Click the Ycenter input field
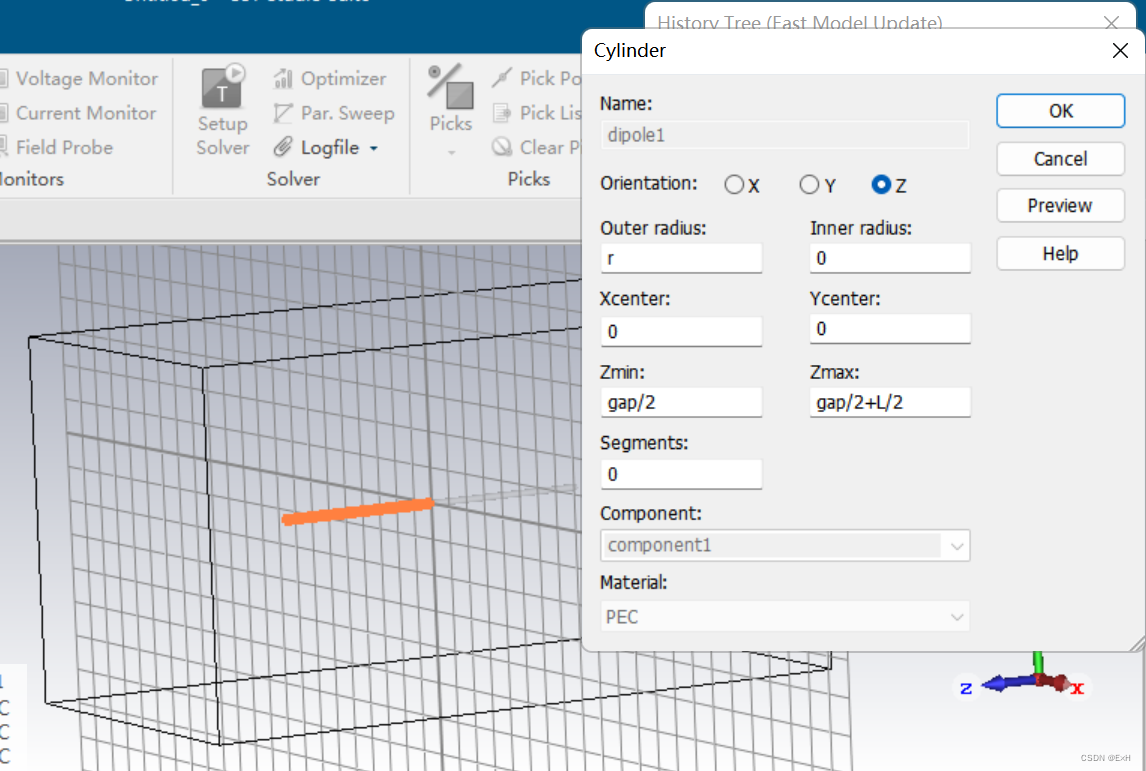This screenshot has height=771, width=1146. click(889, 329)
